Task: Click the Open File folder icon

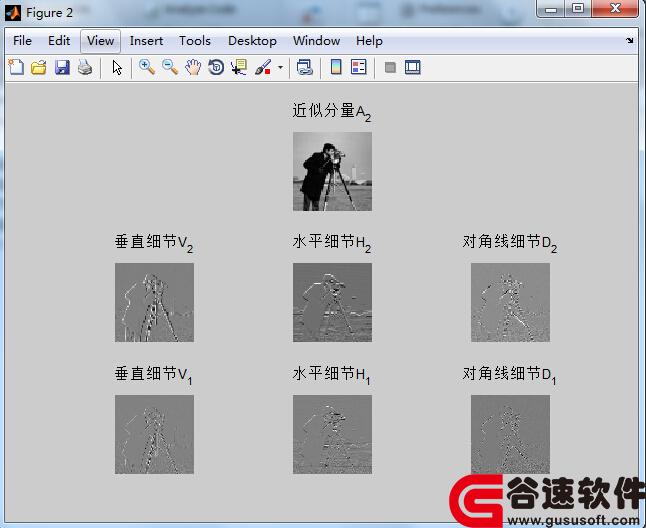Action: click(x=39, y=67)
